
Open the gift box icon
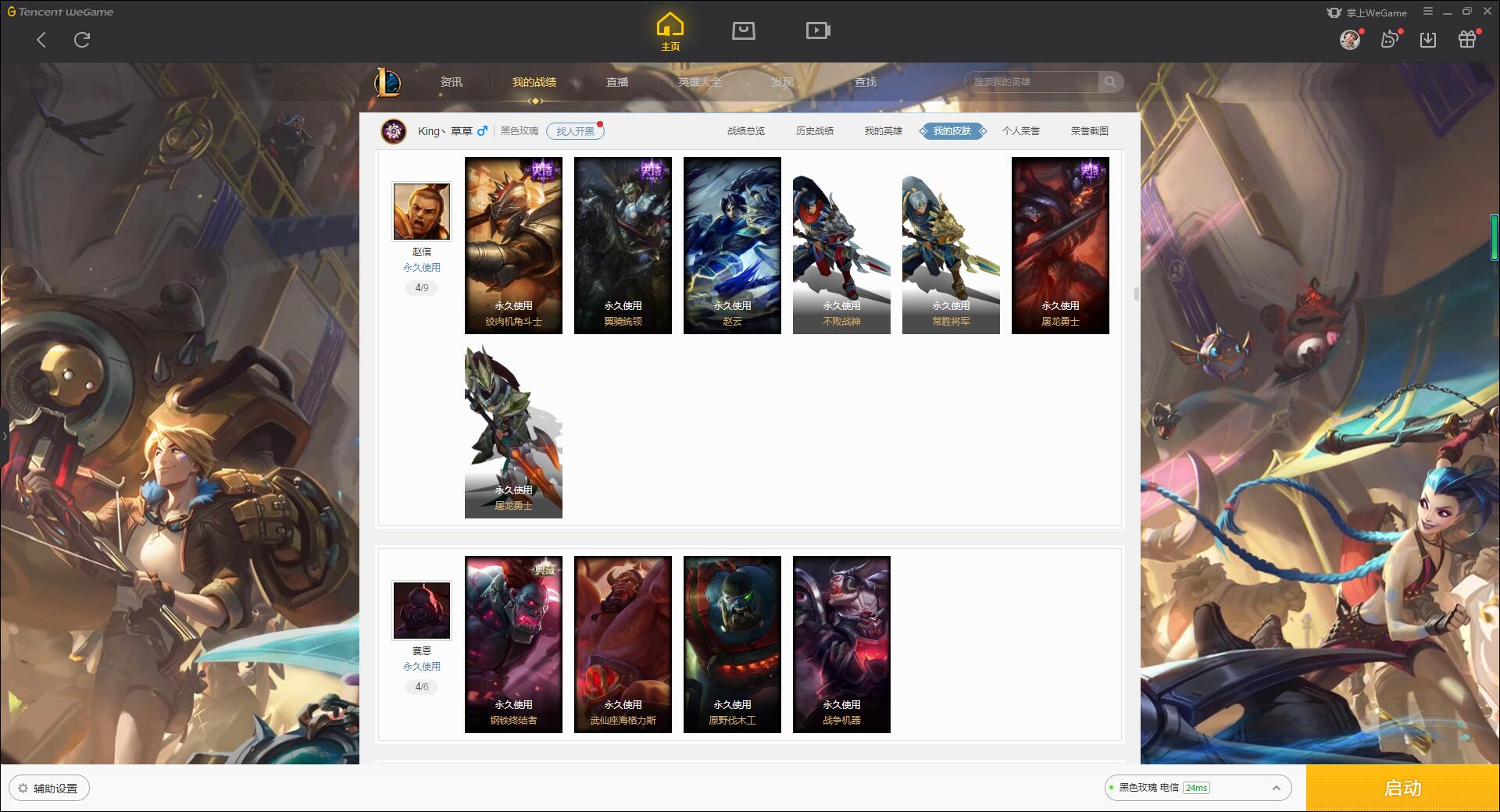point(1467,39)
